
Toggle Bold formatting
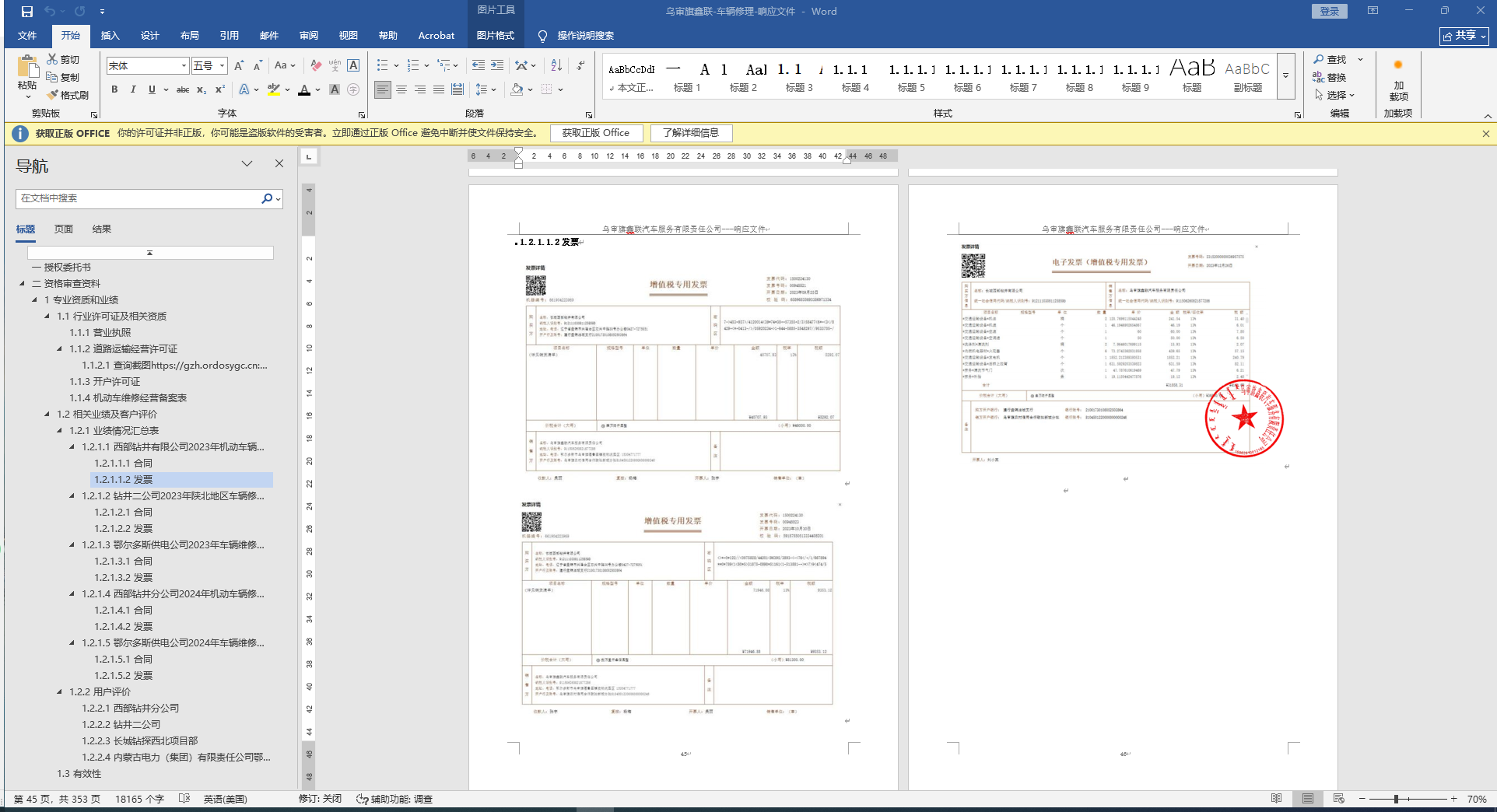114,90
